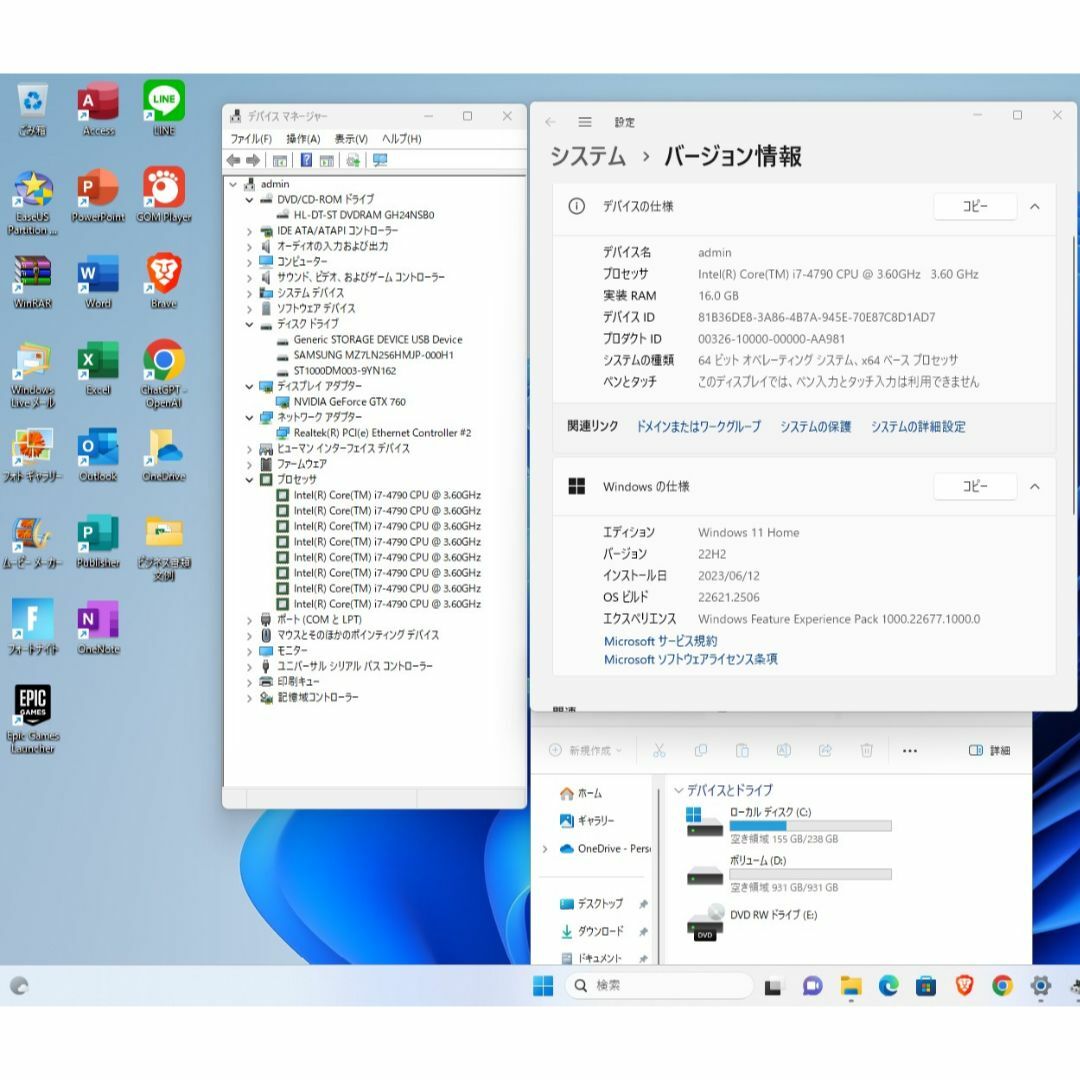Click Help icon in Device Manager toolbar
1080x1080 pixels.
(x=307, y=160)
